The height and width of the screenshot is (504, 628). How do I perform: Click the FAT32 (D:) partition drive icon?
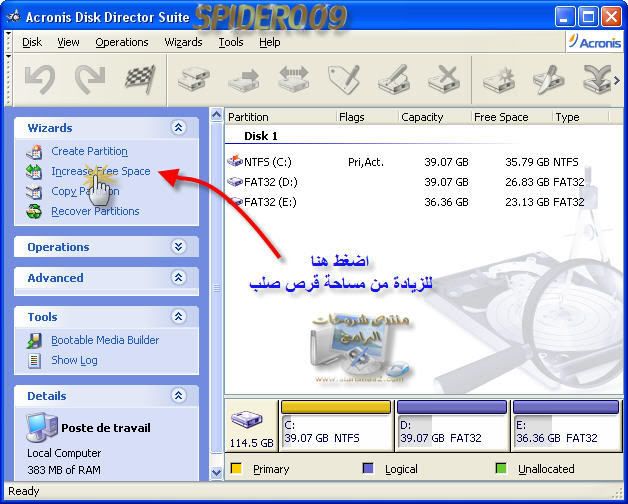pyautogui.click(x=235, y=182)
